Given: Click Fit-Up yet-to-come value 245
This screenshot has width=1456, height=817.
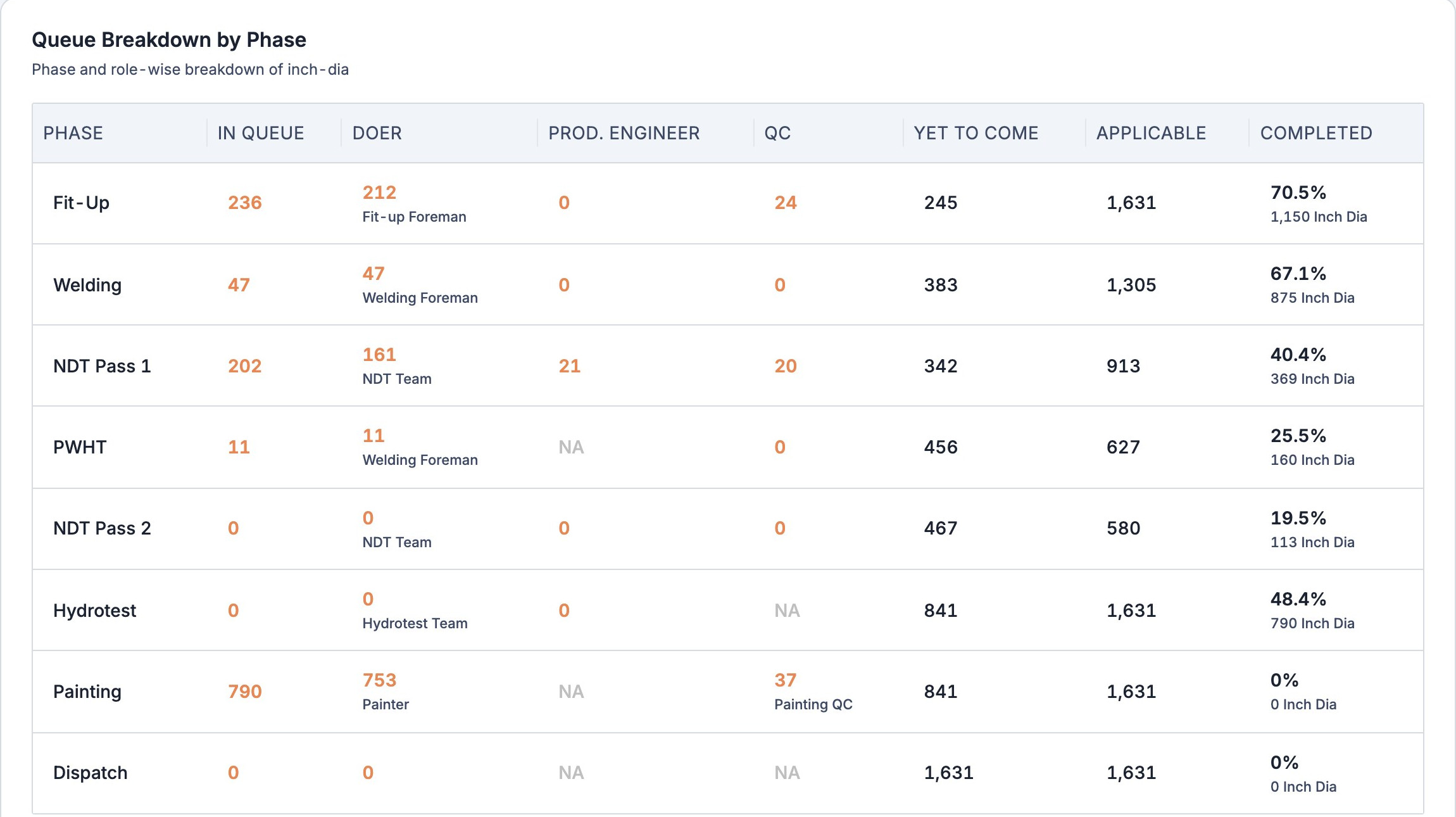Looking at the screenshot, I should (941, 203).
